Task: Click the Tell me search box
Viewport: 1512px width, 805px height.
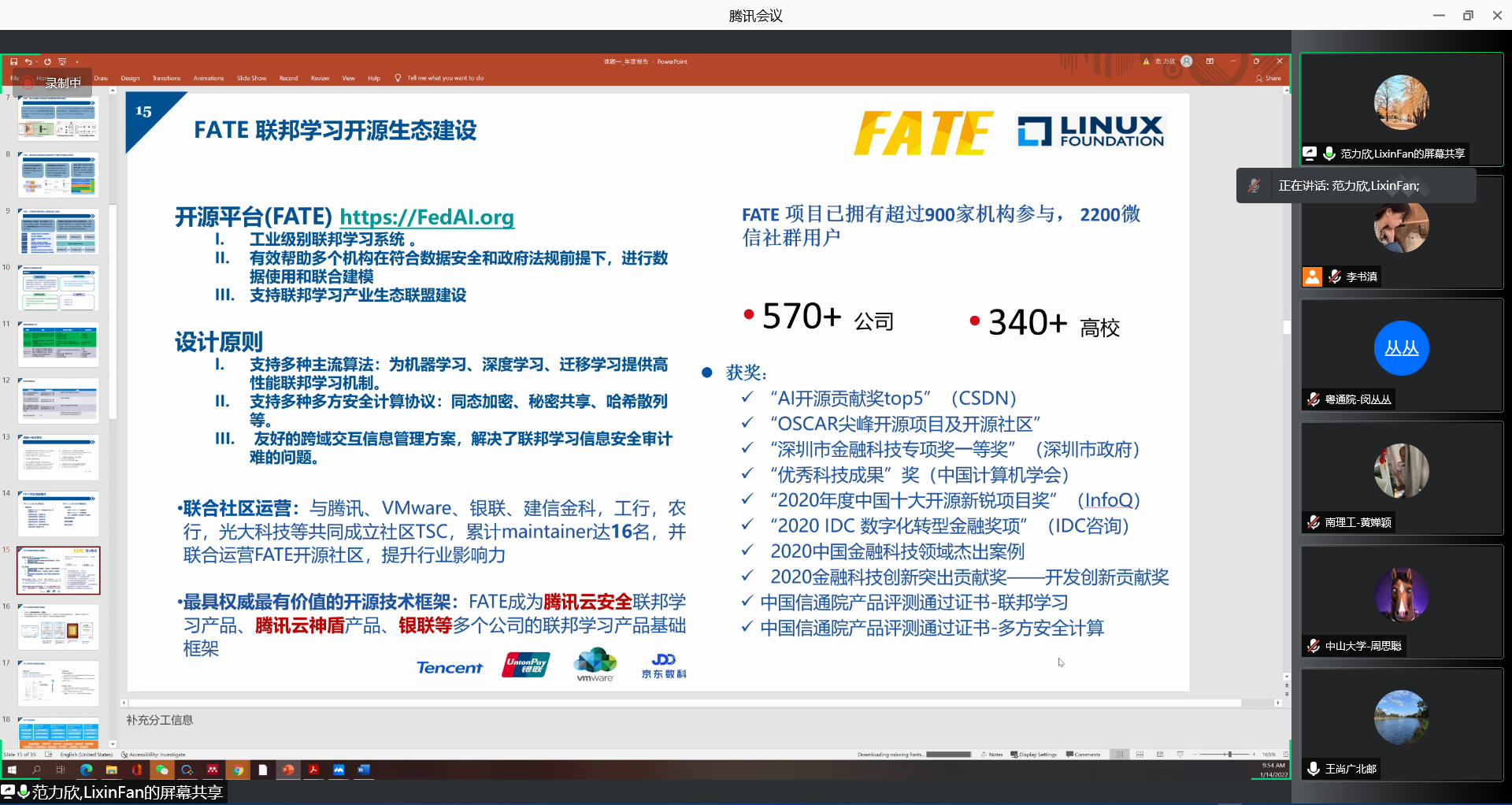Action: [439, 78]
